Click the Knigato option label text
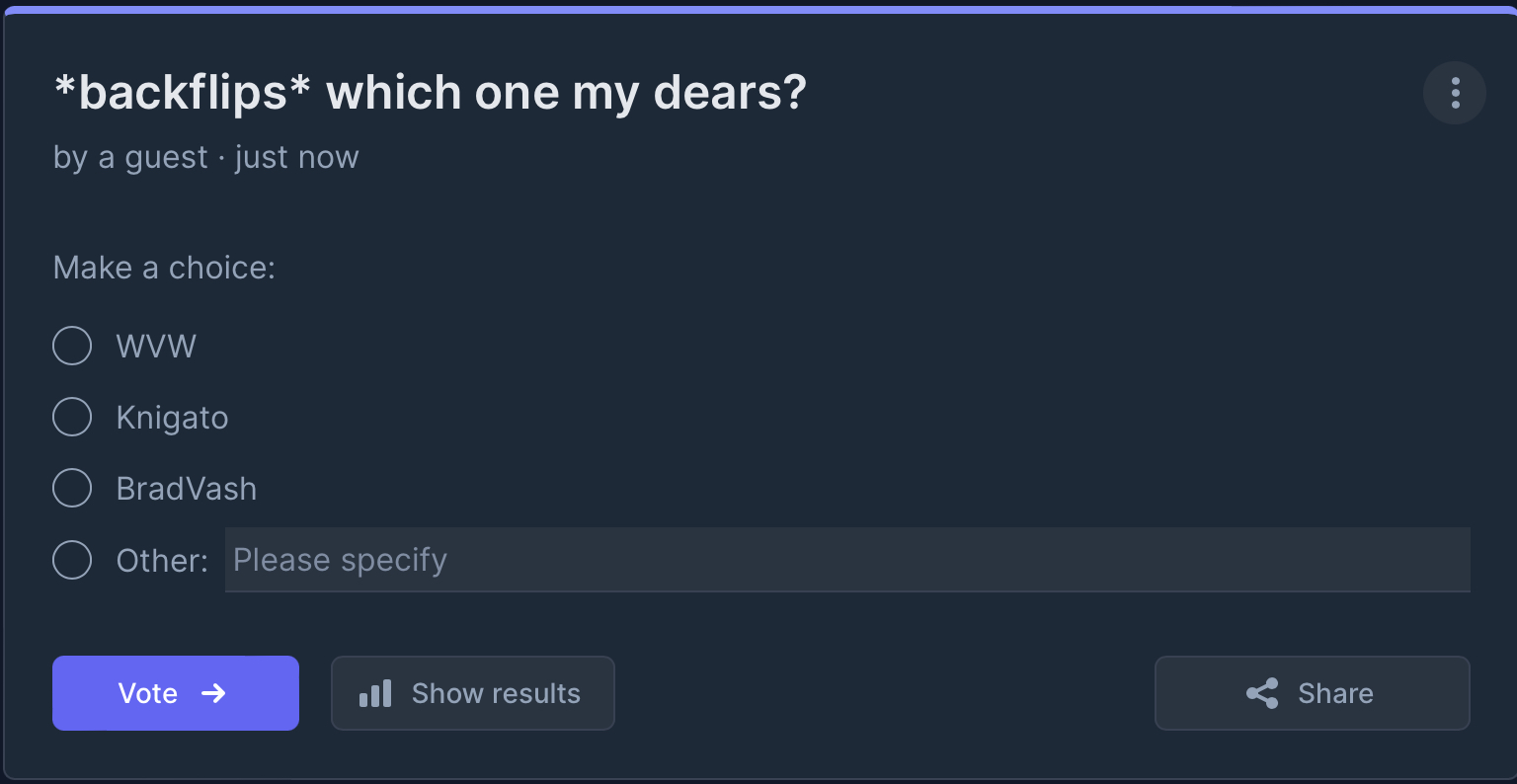 tap(172, 418)
